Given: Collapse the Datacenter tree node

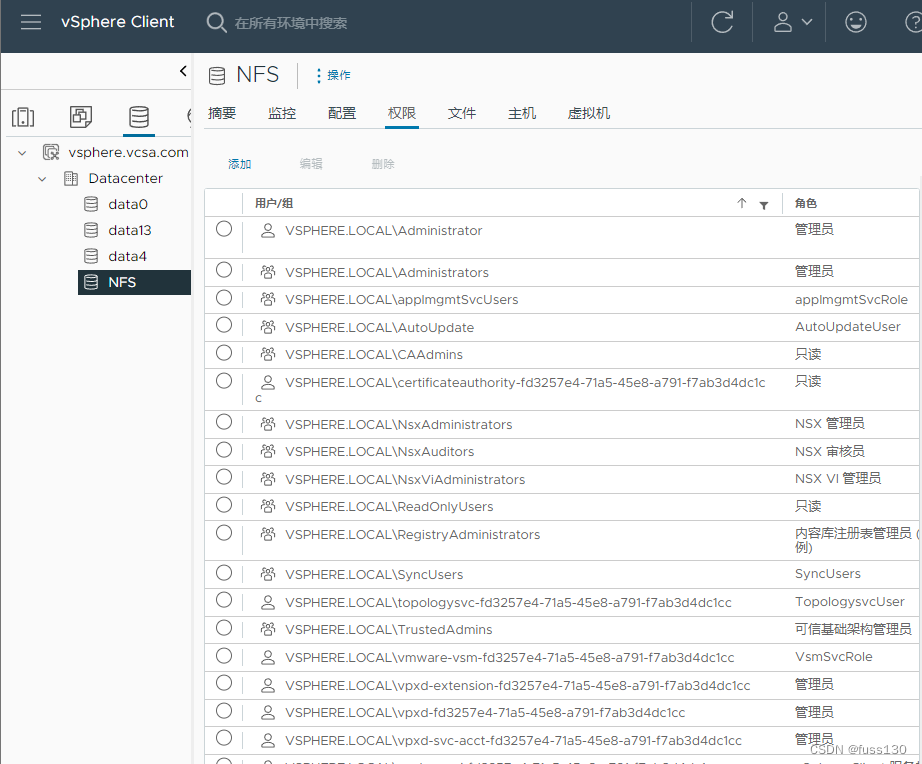Looking at the screenshot, I should pos(42,179).
